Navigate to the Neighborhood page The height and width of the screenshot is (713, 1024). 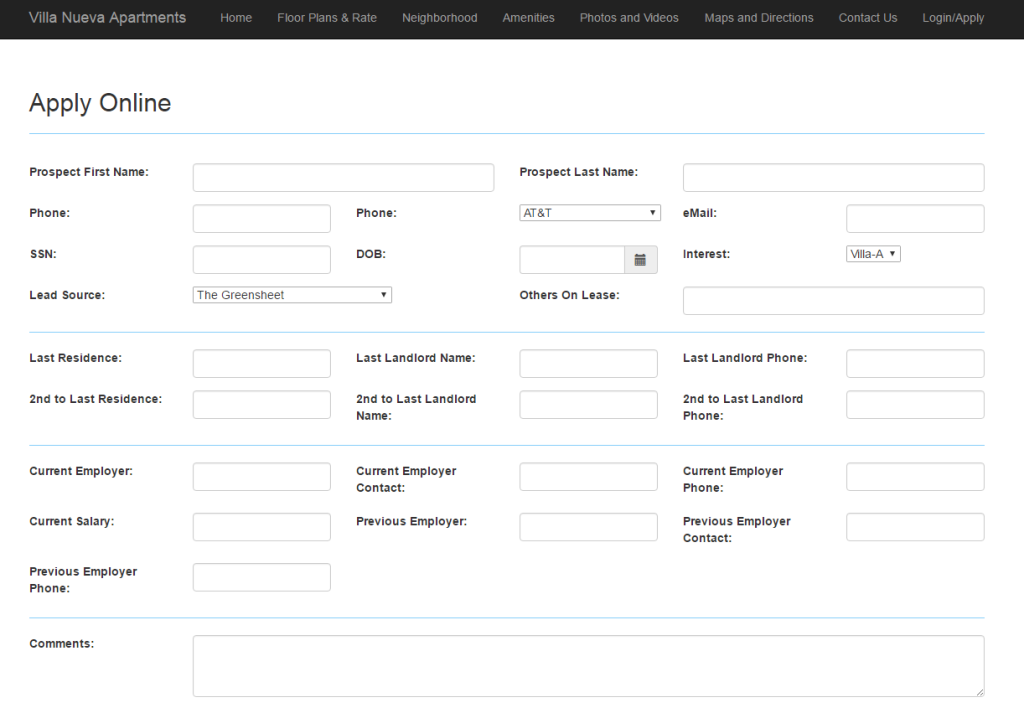440,18
